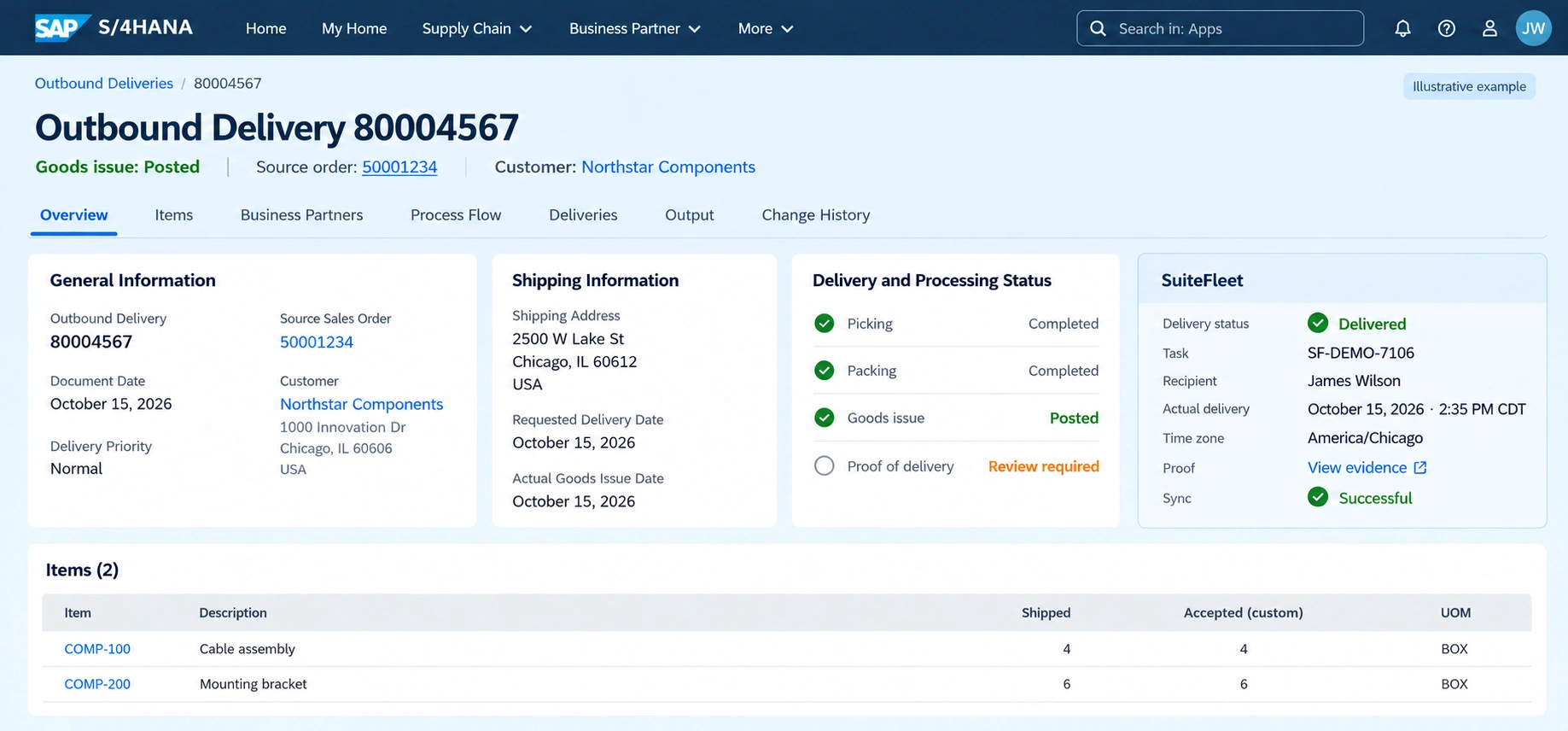
Task: Click the Delivery Priority value Normal
Action: (76, 469)
